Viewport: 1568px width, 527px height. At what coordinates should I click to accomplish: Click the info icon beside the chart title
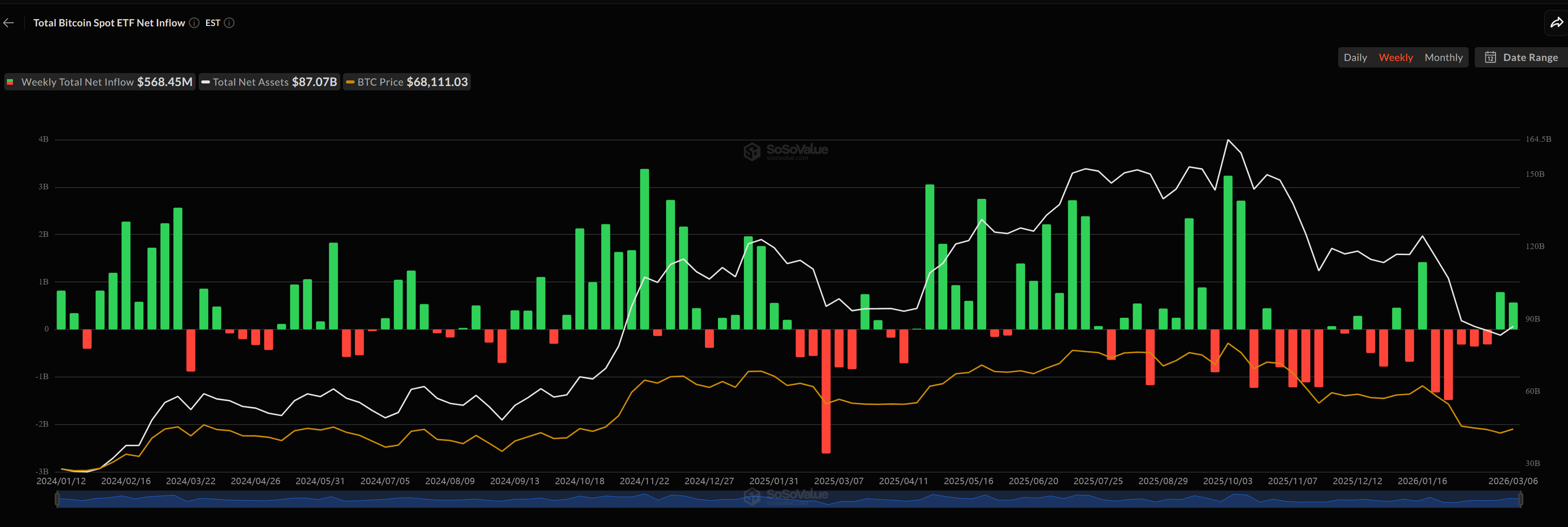pyautogui.click(x=194, y=22)
